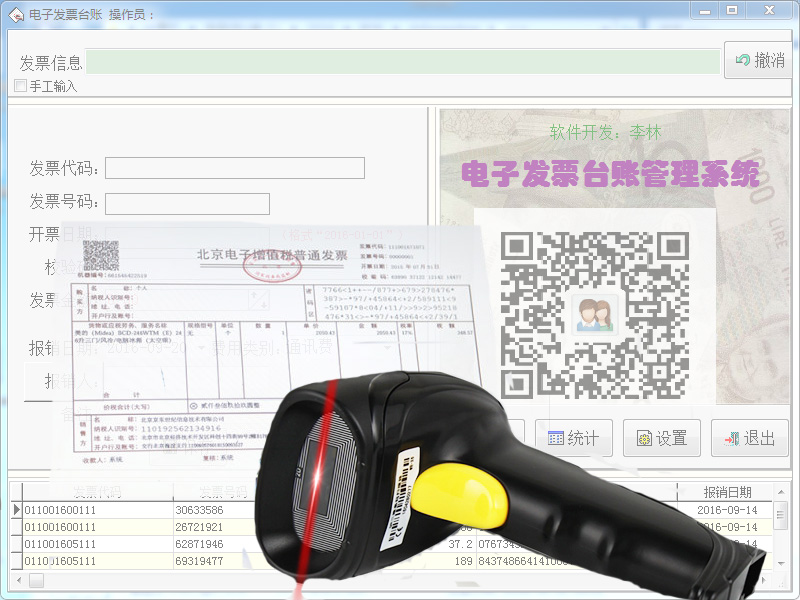This screenshot has height=600, width=800.
Task: Focus the 发票信息 scan input field
Action: (x=403, y=62)
